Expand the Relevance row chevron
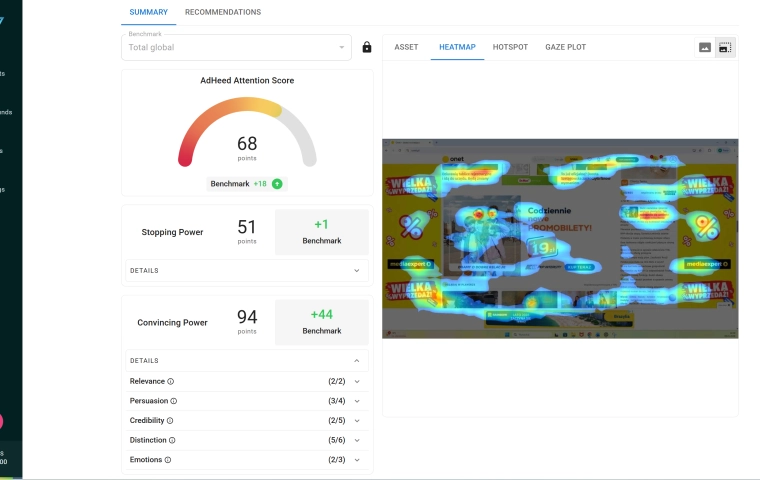Screen dimensions: 760x480 click(x=357, y=381)
